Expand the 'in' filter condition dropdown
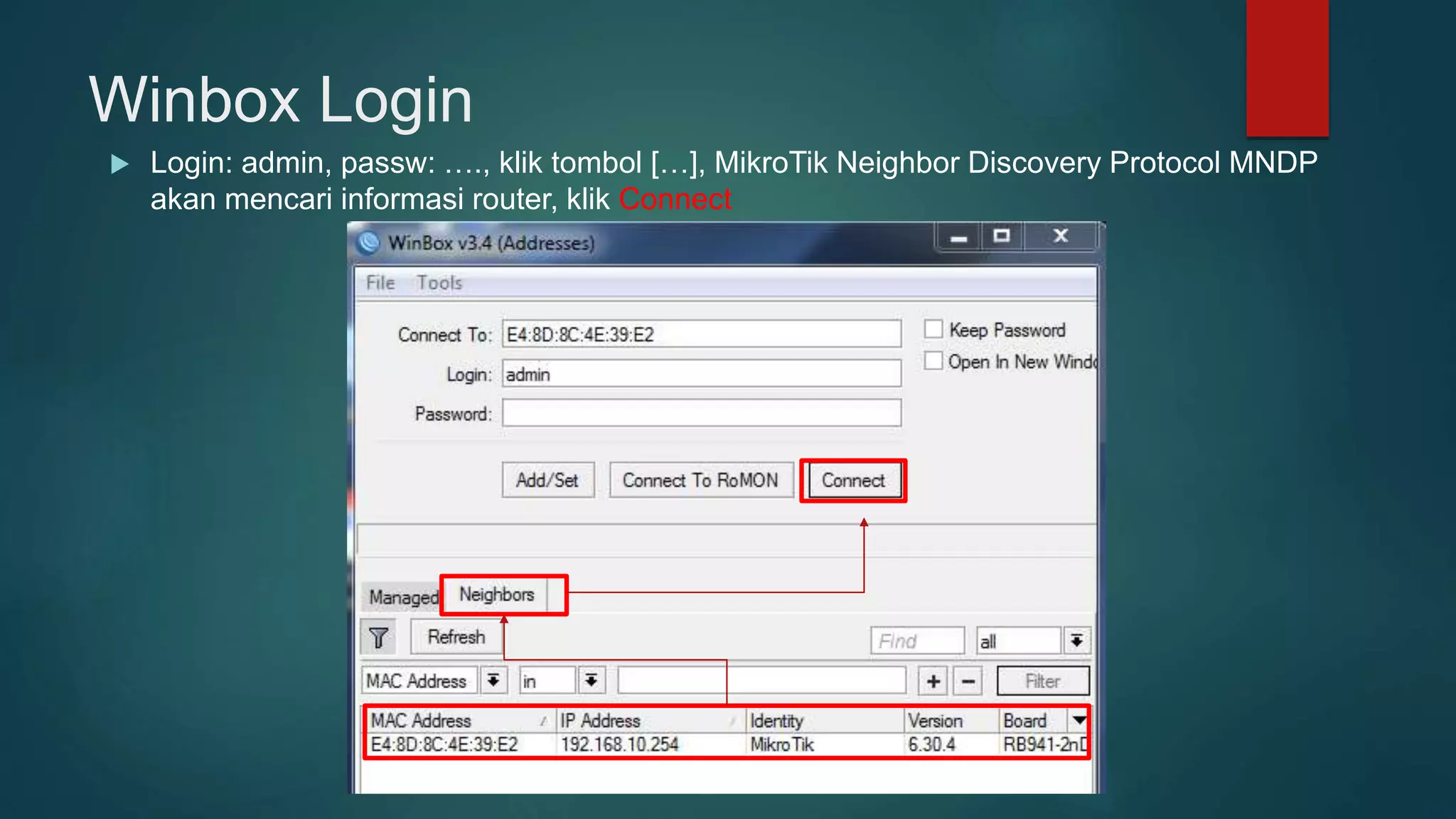This screenshot has height=819, width=1456. tap(591, 681)
